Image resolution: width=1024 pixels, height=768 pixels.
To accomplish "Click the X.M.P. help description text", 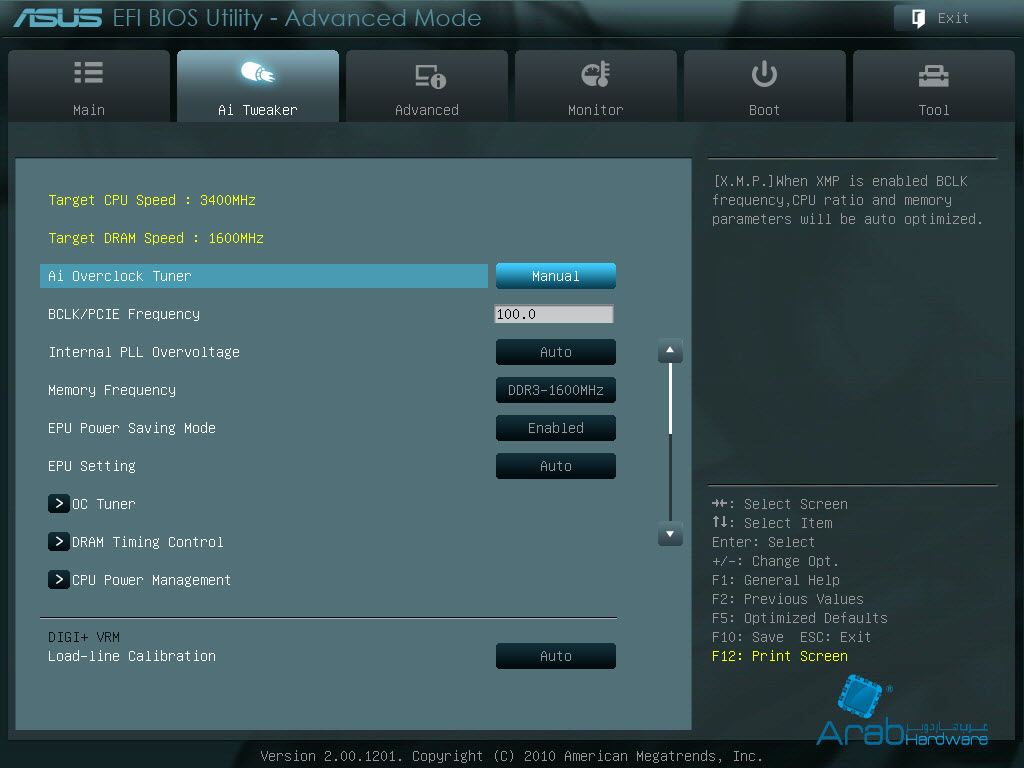I will coord(848,200).
